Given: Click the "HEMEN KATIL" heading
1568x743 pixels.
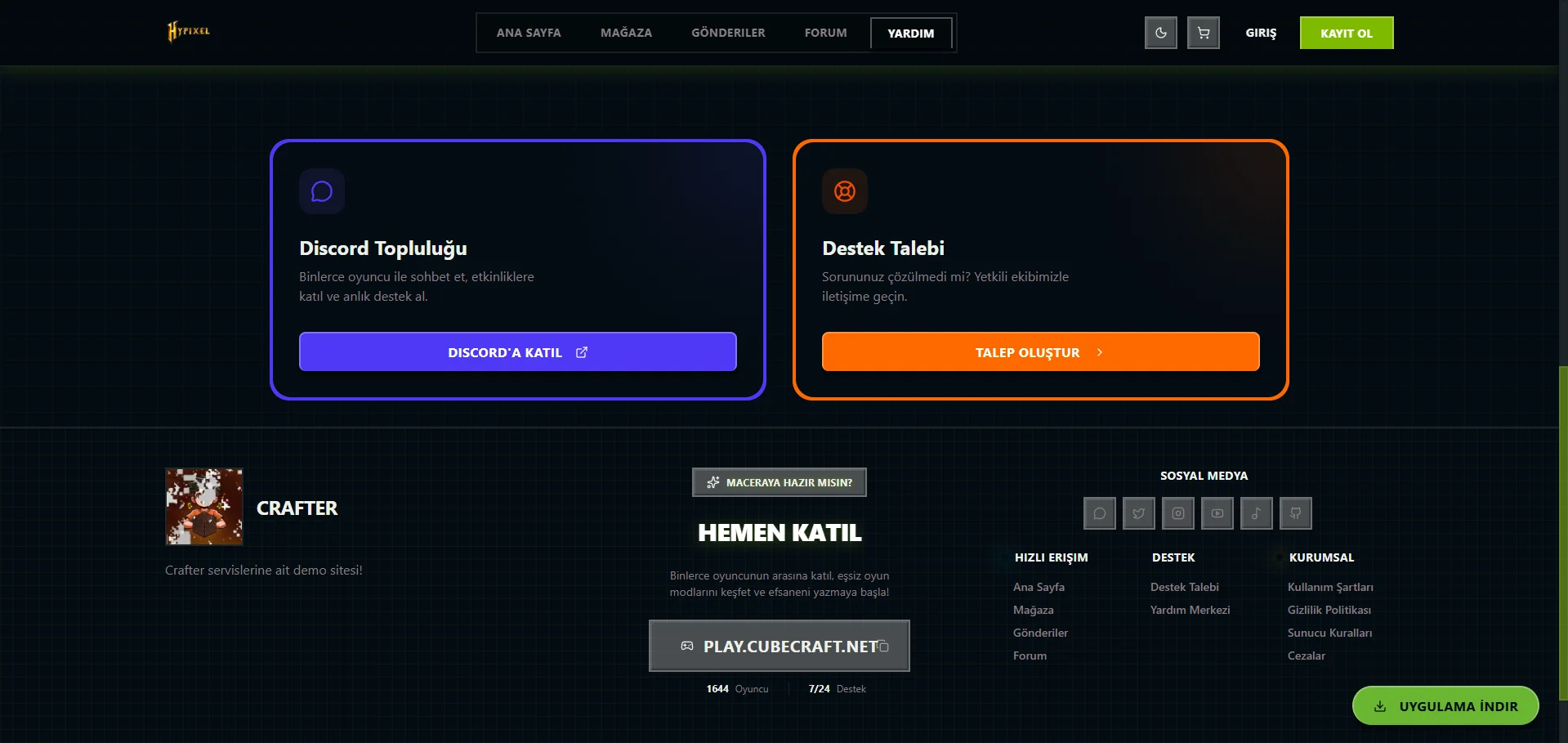Looking at the screenshot, I should pyautogui.click(x=780, y=533).
